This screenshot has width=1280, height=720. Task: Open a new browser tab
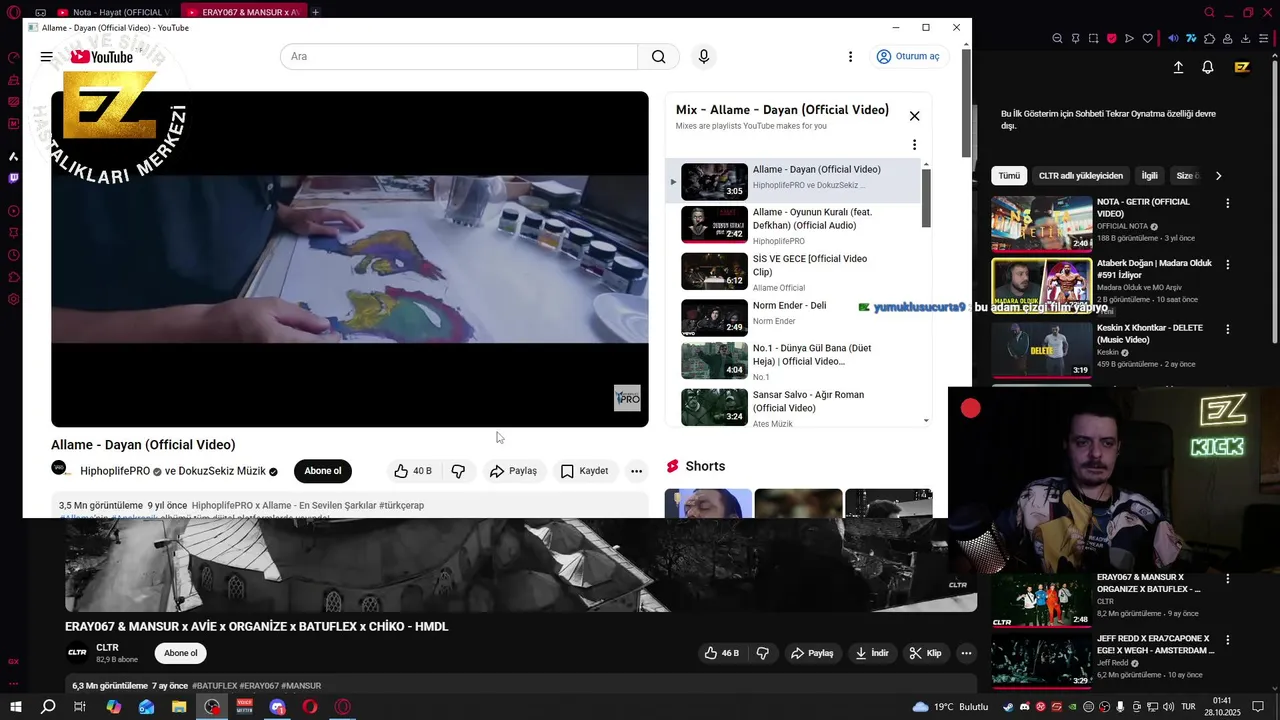pos(315,12)
